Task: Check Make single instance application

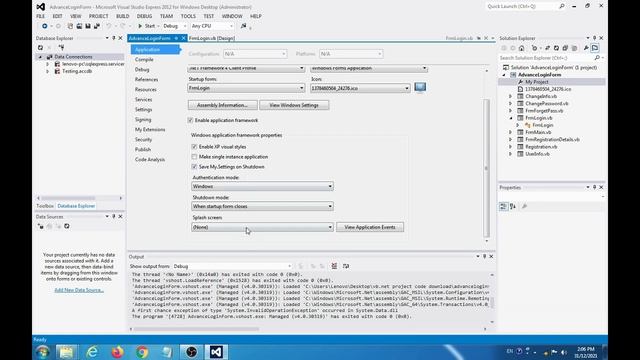Action: click(194, 157)
